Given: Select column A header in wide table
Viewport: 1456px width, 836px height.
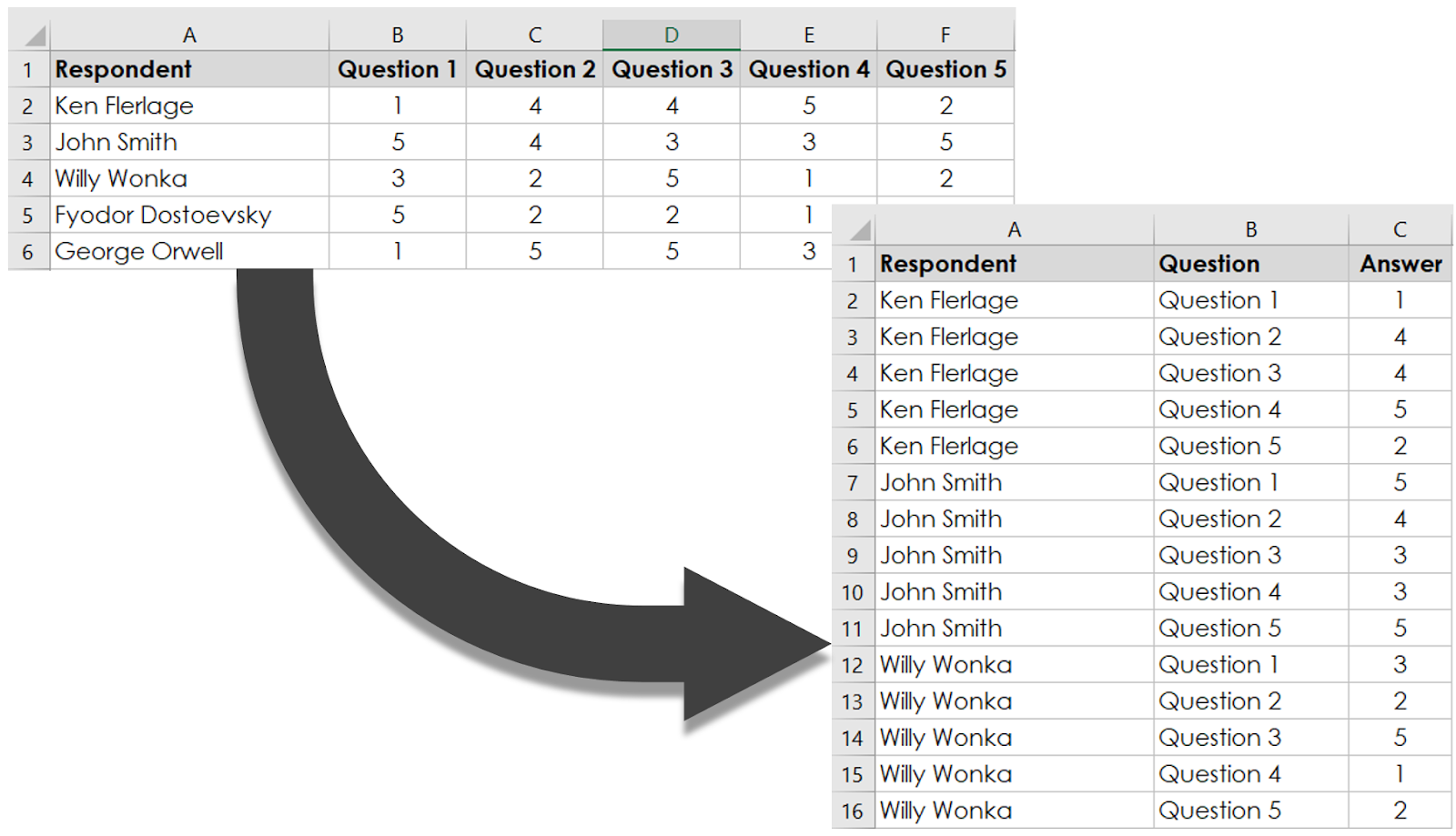Looking at the screenshot, I should tap(189, 35).
